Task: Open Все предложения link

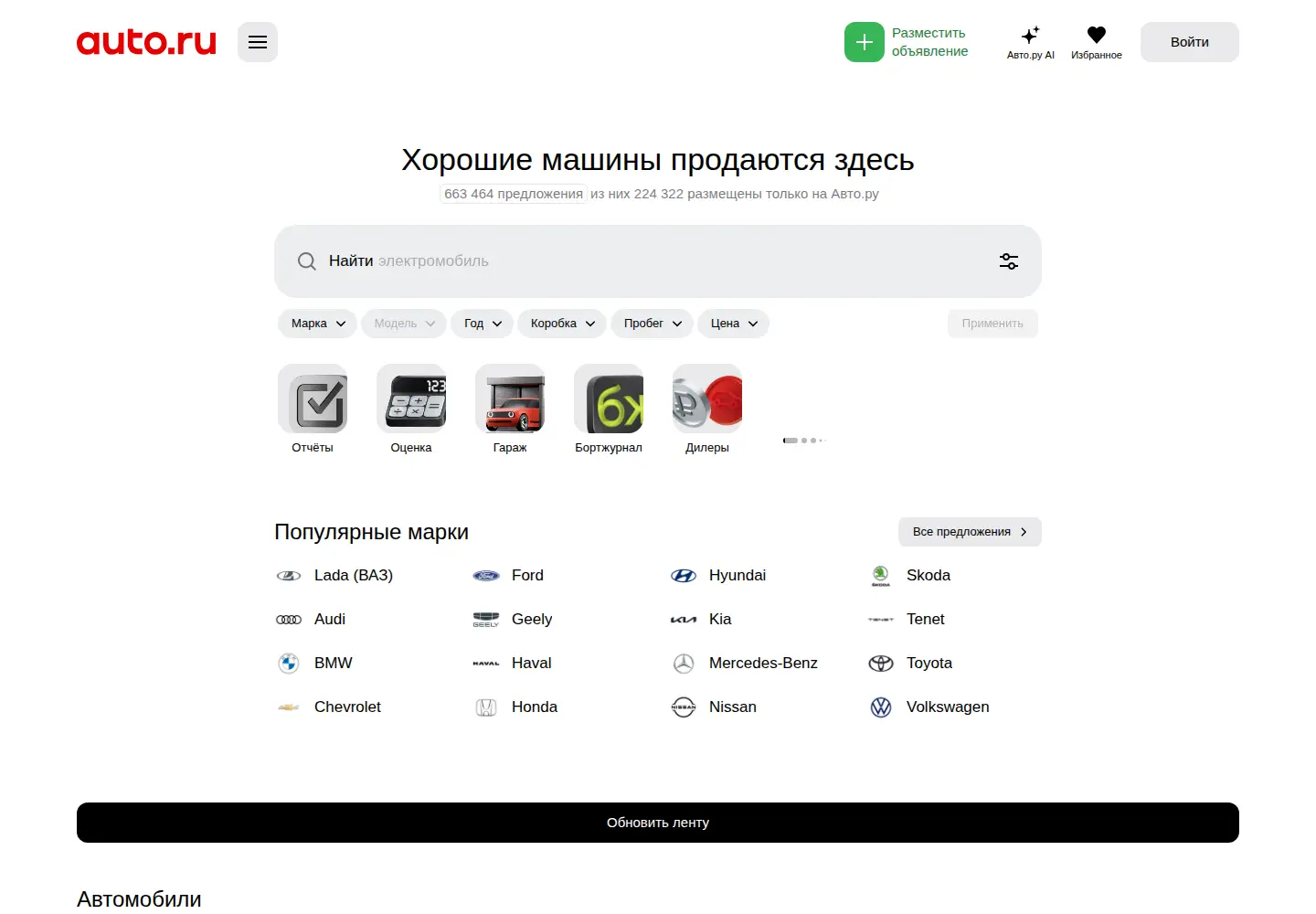Action: [970, 532]
